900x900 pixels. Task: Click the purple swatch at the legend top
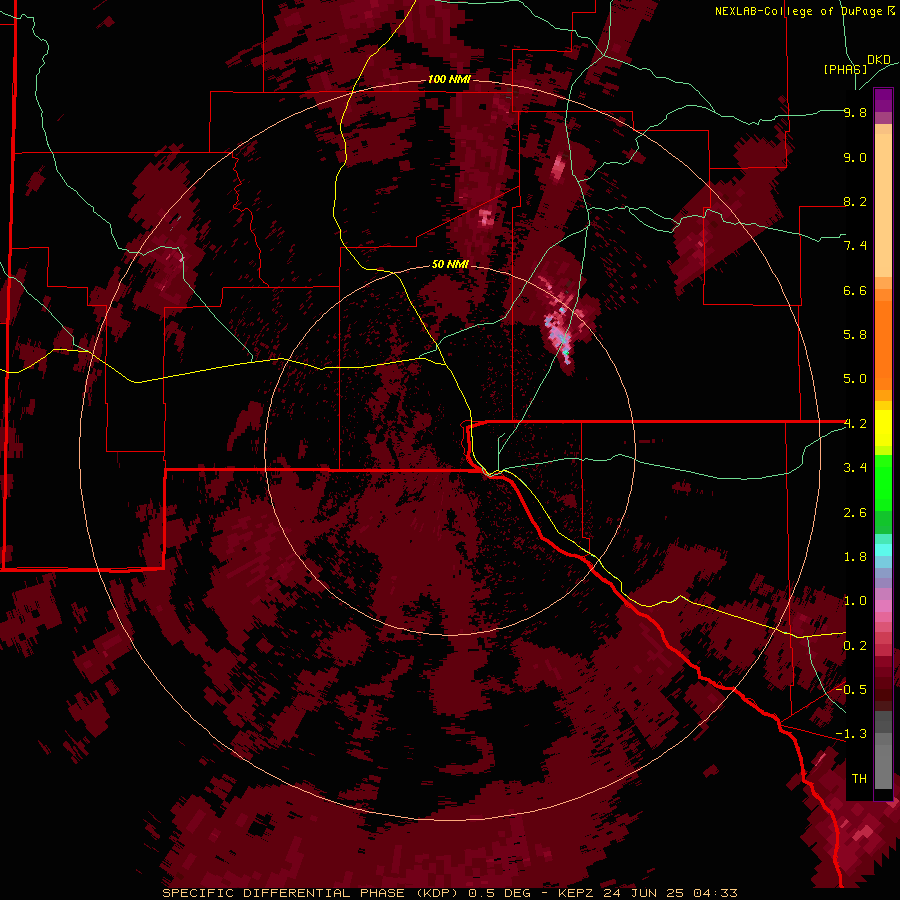tap(883, 100)
